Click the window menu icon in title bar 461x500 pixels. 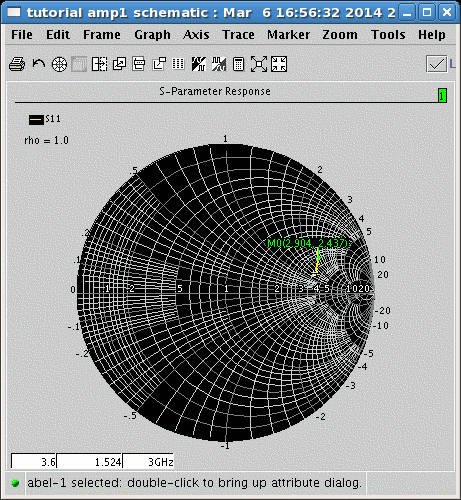pyautogui.click(x=14, y=12)
